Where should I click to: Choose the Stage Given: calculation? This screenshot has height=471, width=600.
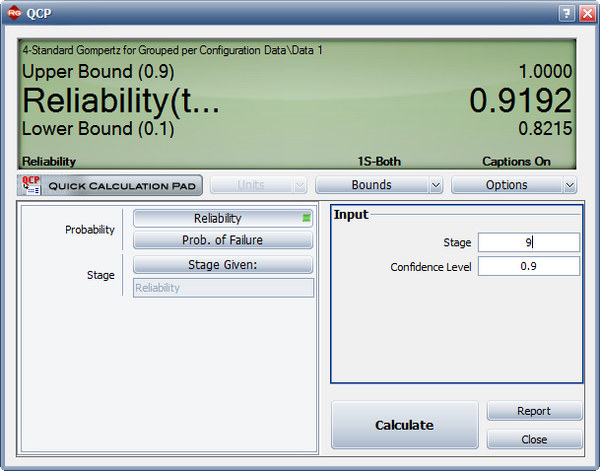click(223, 265)
